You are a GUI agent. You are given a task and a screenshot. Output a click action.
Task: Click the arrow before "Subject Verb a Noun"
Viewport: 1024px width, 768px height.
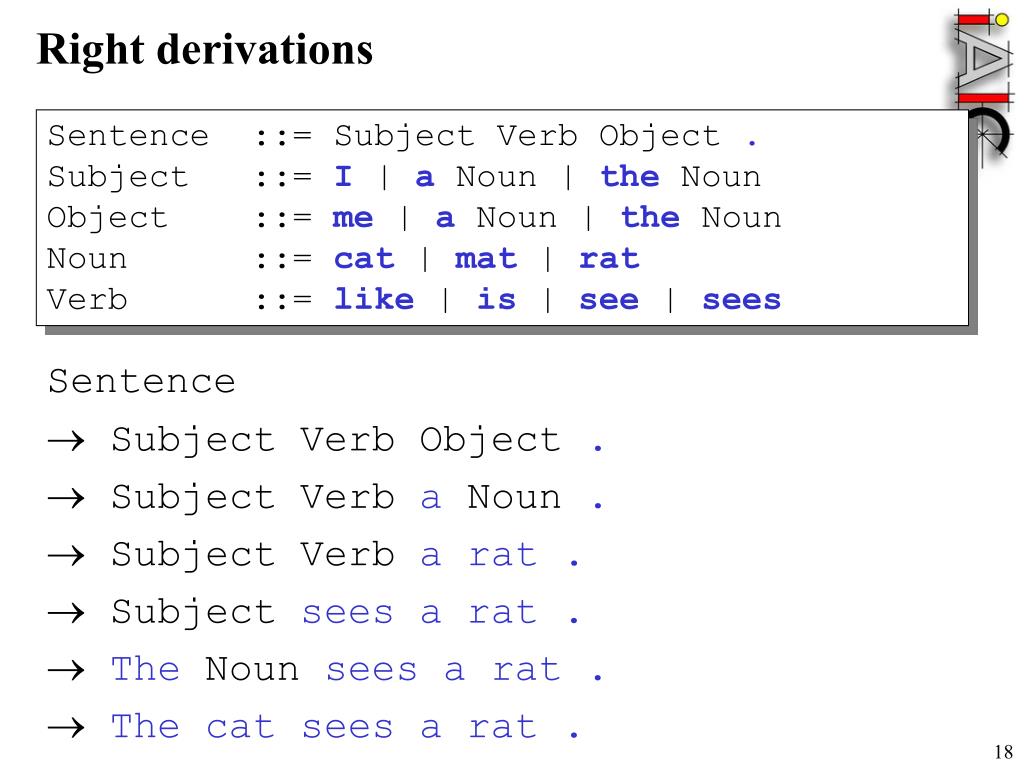pyautogui.click(x=67, y=498)
